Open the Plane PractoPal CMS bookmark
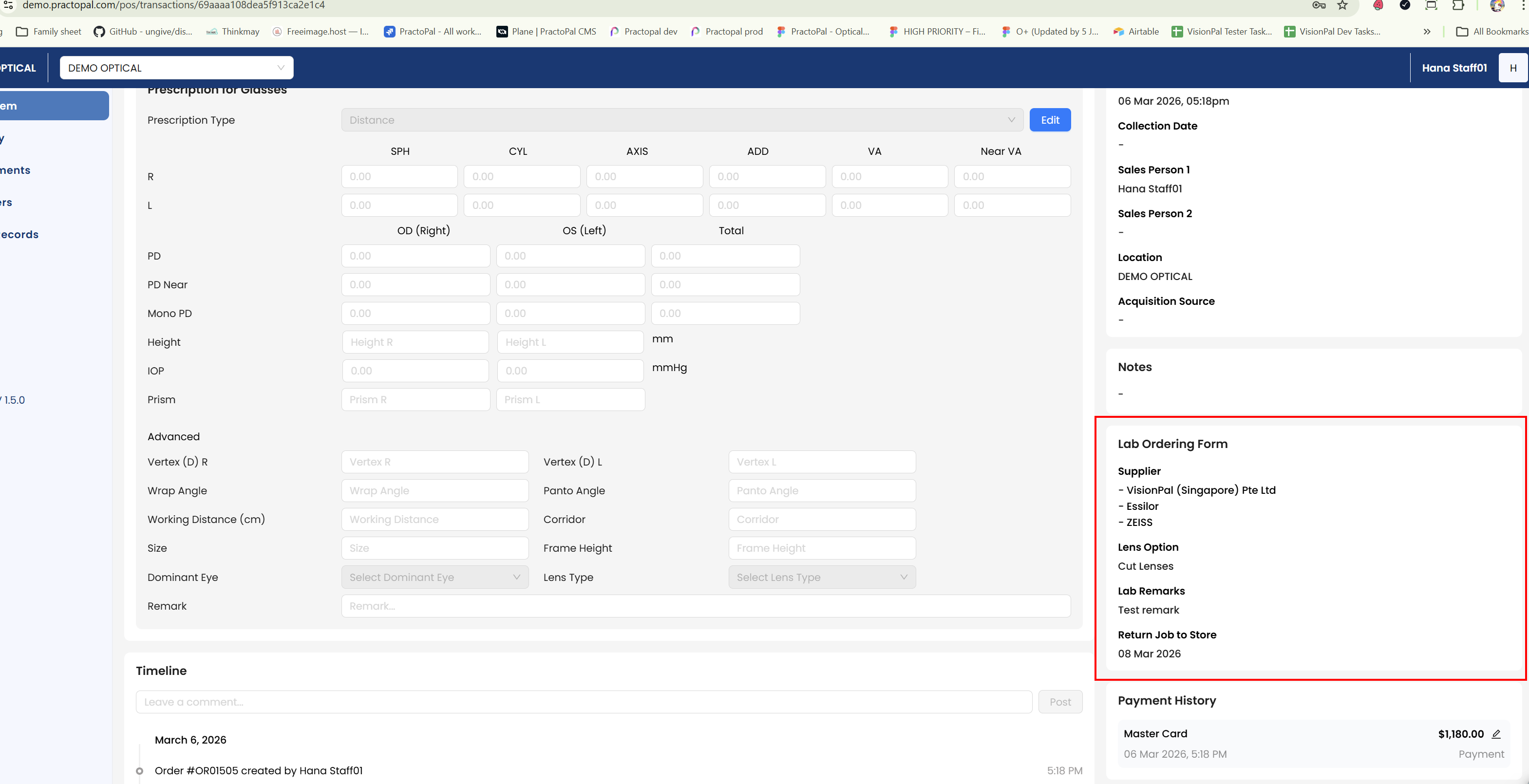1529x784 pixels. (x=546, y=32)
